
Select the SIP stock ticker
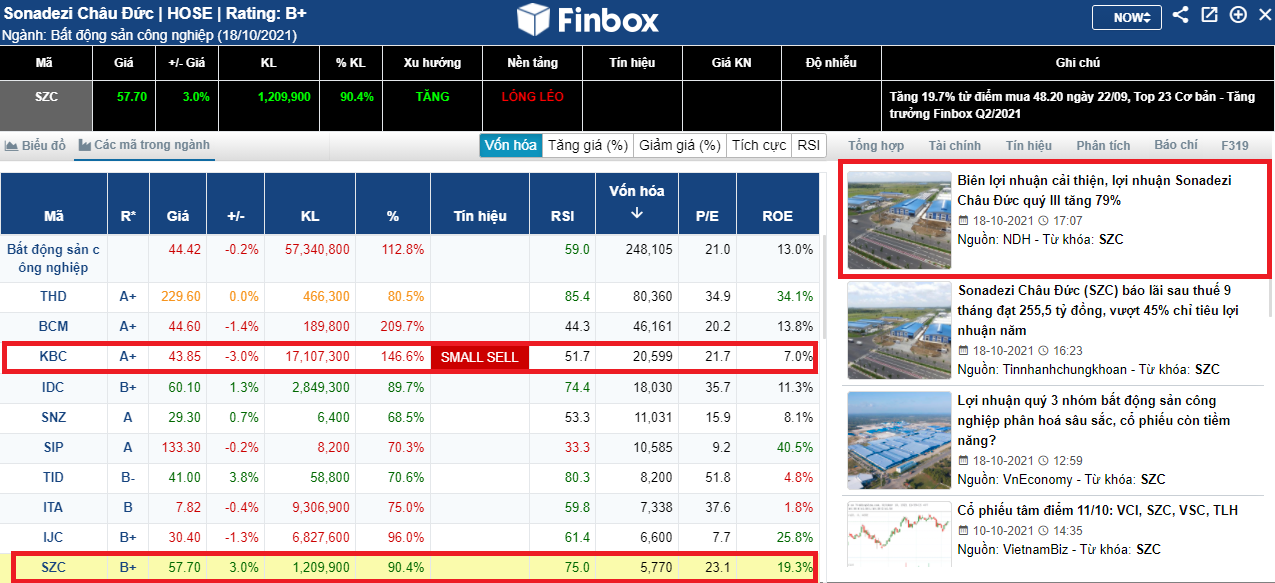[53, 447]
